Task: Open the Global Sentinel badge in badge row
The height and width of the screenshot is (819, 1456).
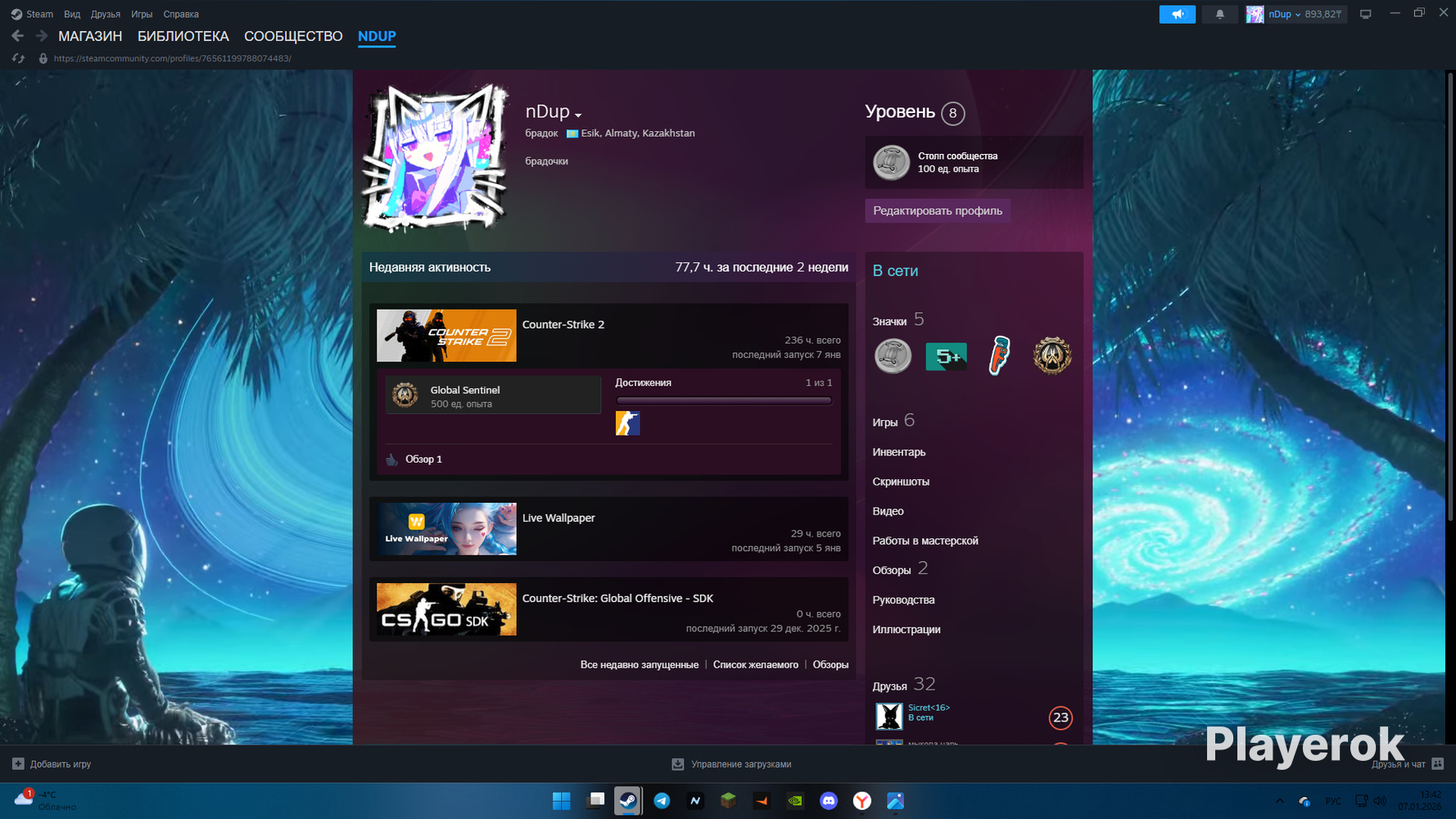Action: coord(1052,356)
